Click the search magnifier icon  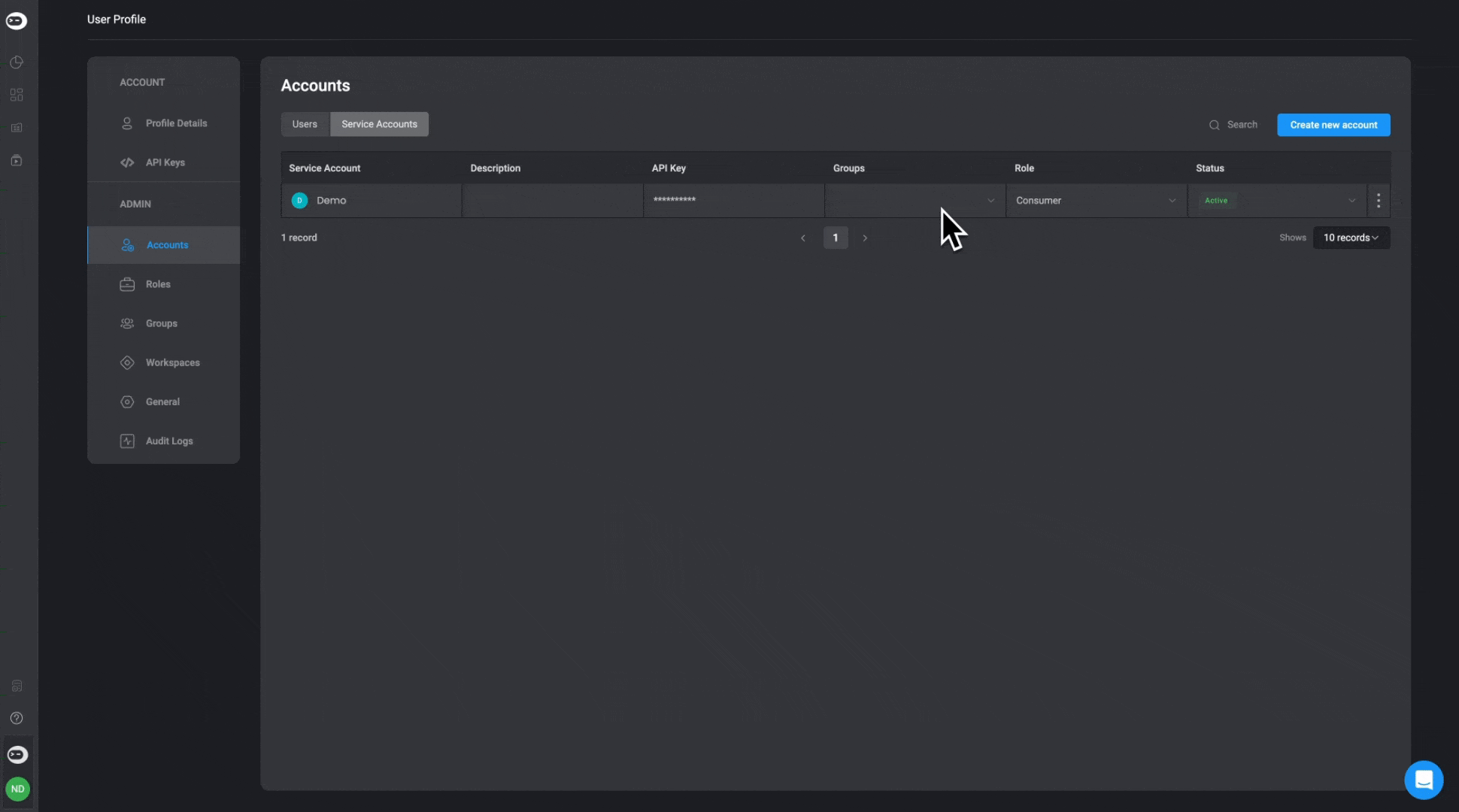click(1214, 125)
